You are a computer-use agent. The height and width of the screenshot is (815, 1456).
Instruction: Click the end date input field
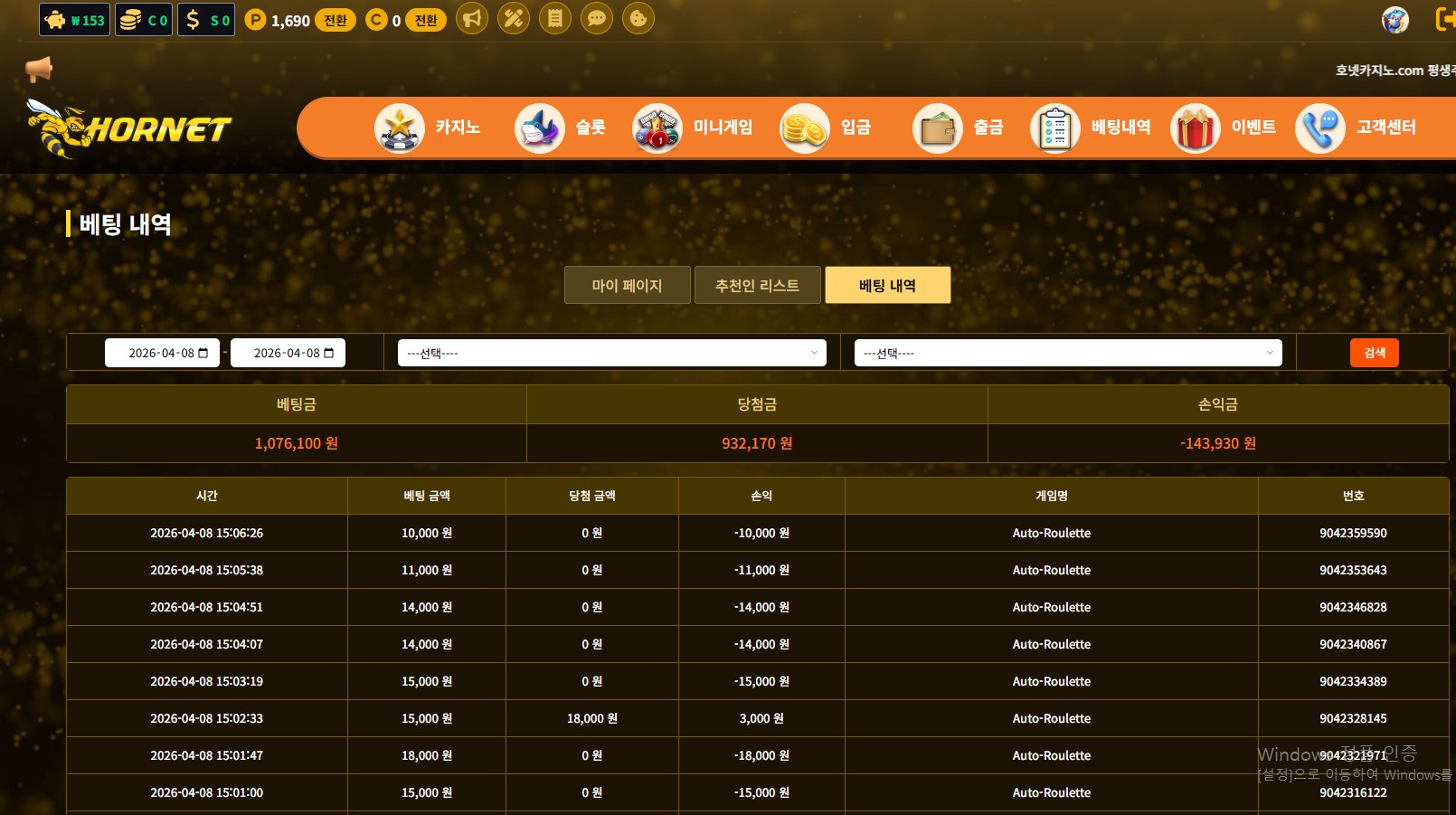point(285,353)
